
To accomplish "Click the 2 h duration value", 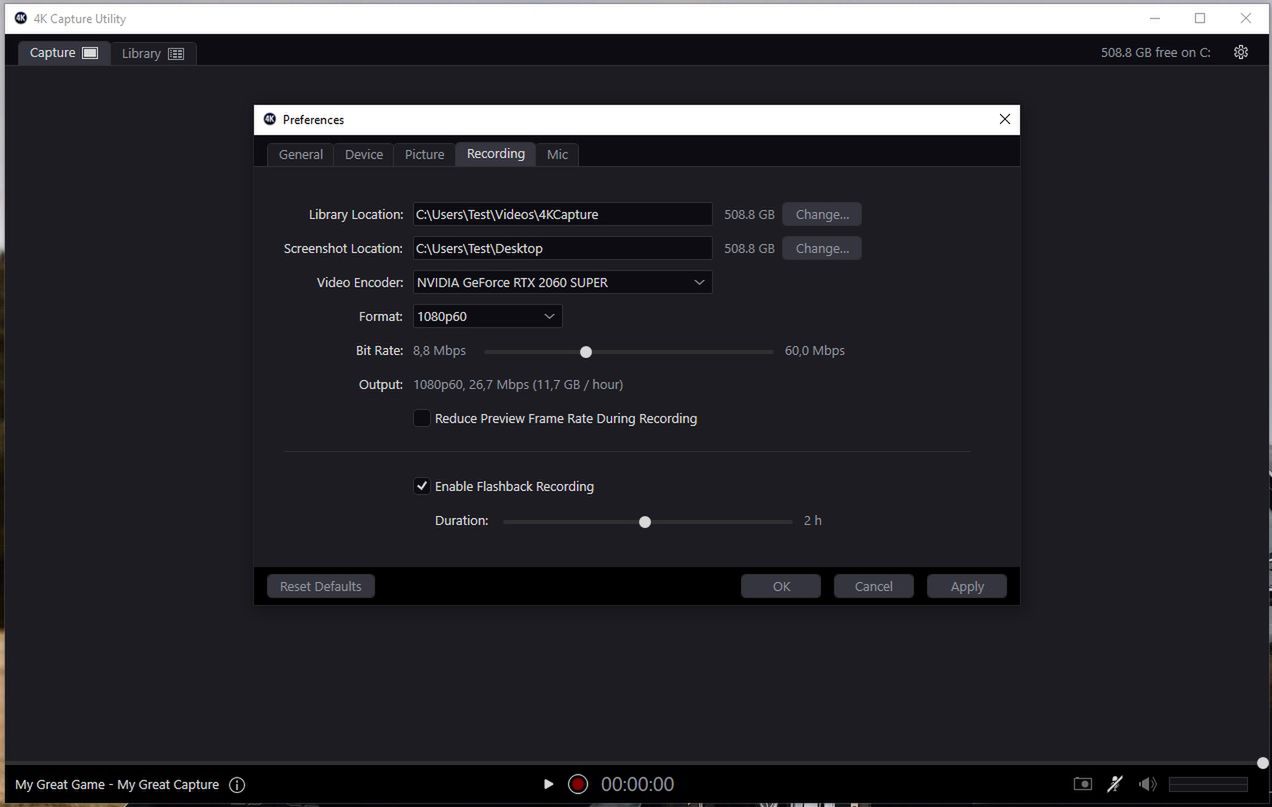I will 813,520.
